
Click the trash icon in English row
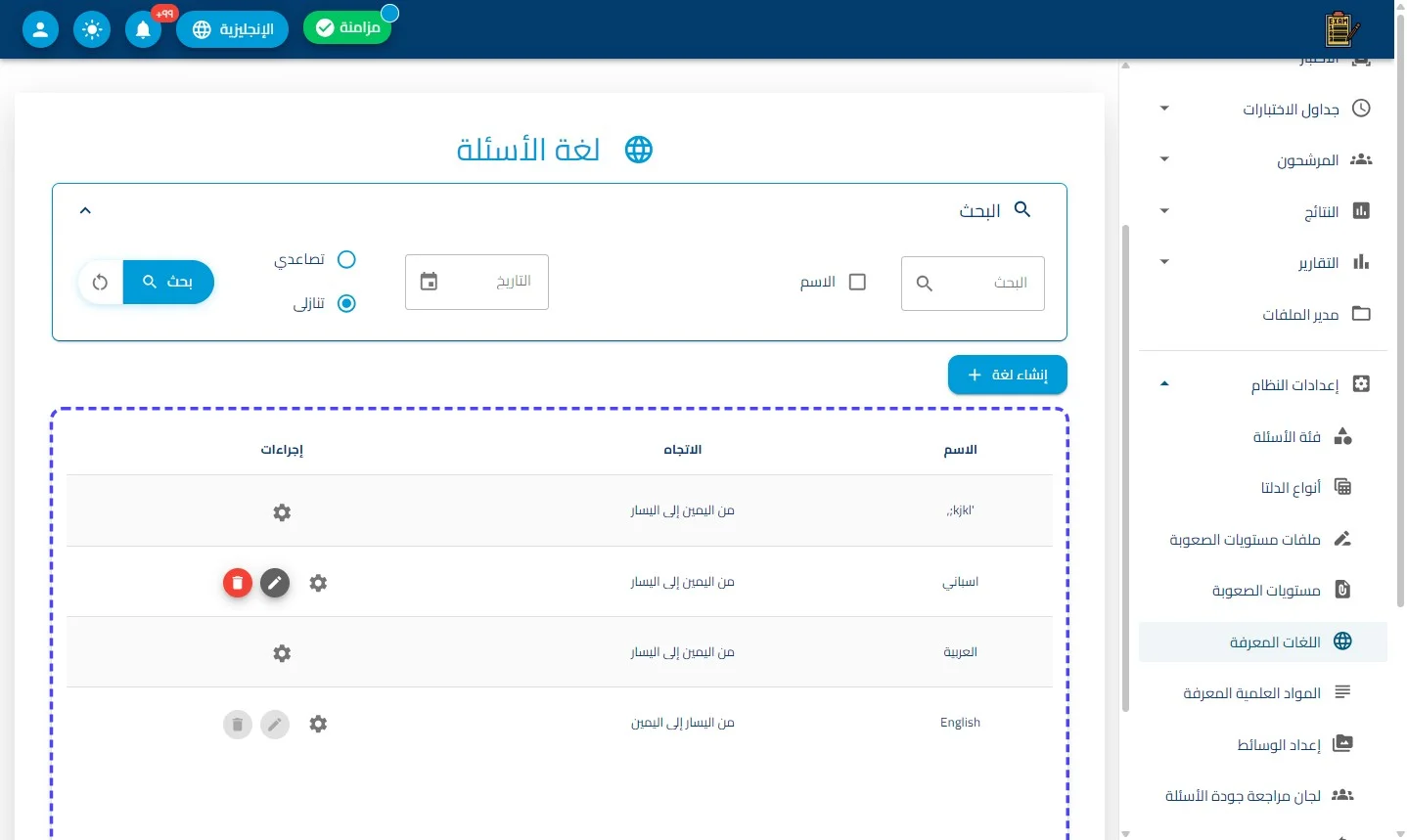click(238, 724)
